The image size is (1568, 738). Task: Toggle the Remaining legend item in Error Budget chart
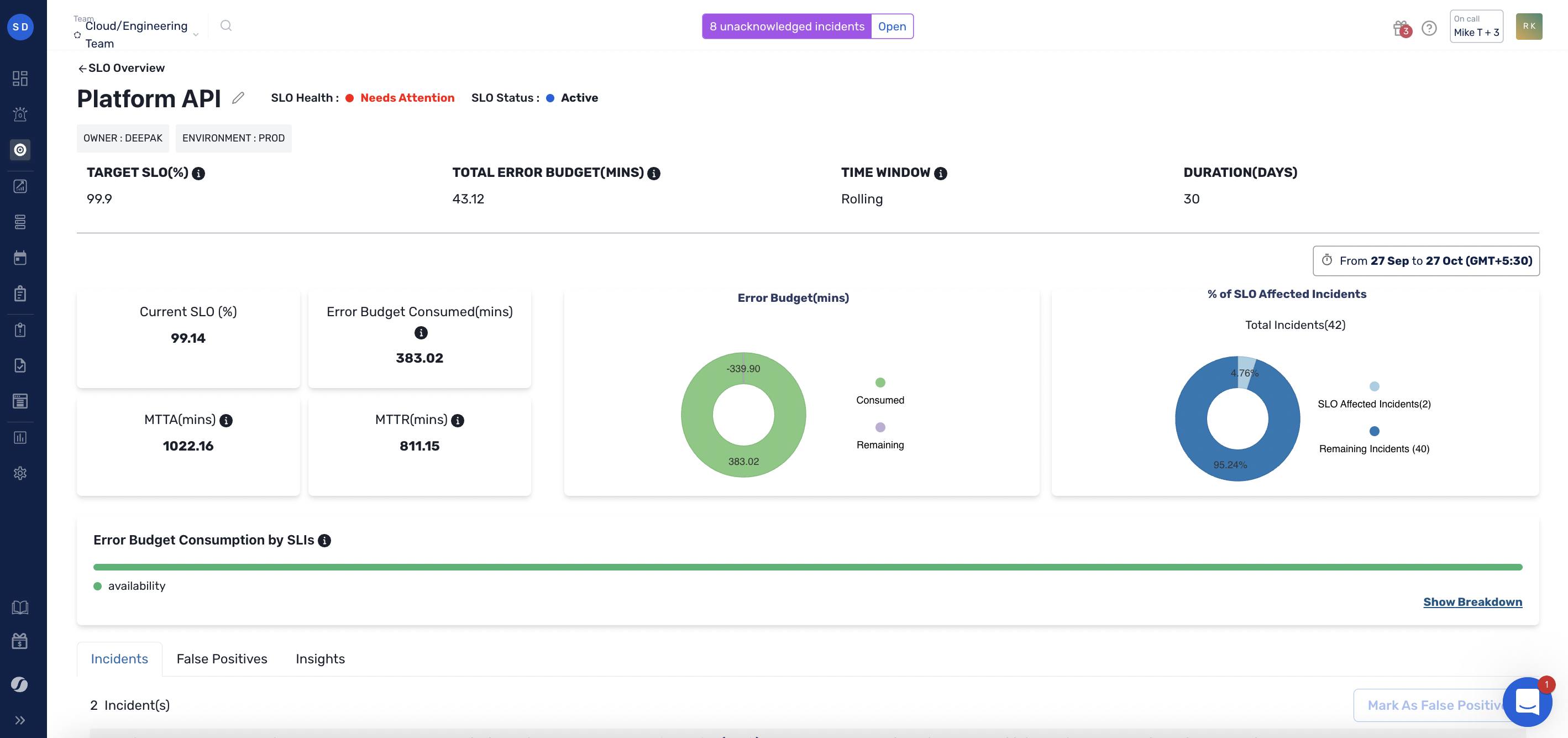[879, 437]
